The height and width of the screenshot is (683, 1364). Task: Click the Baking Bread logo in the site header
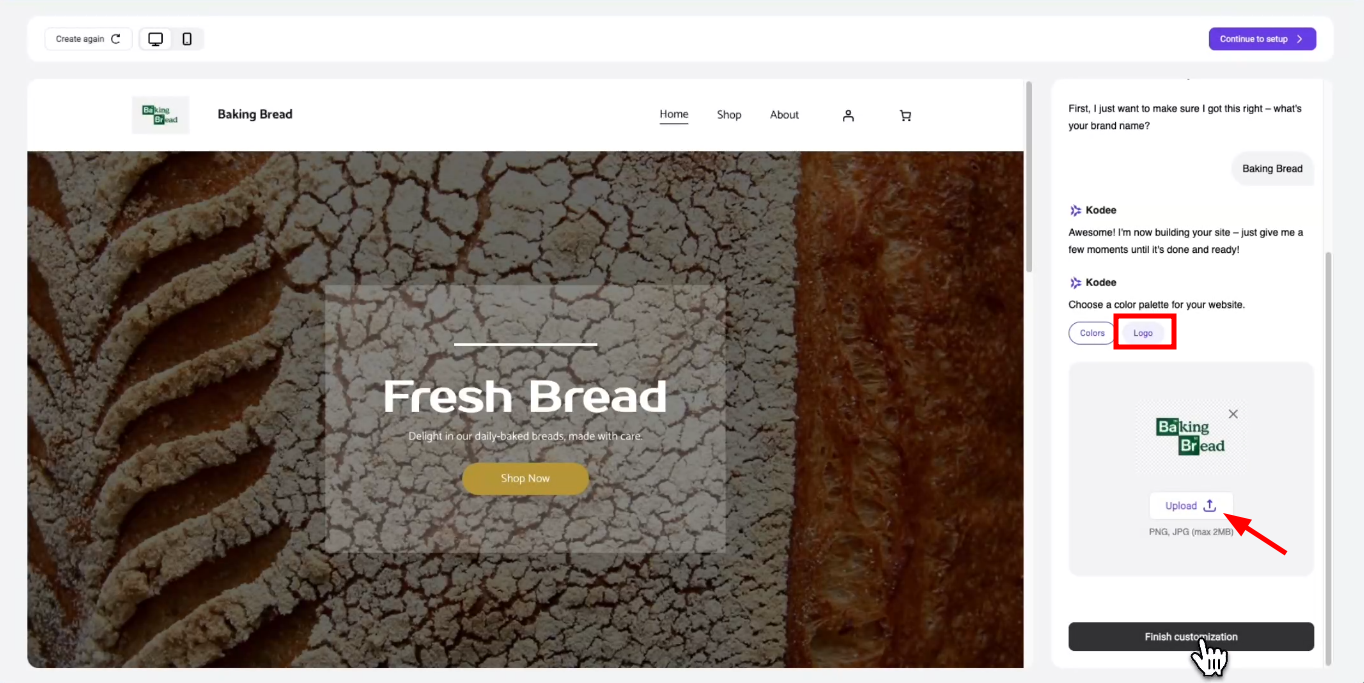(160, 115)
